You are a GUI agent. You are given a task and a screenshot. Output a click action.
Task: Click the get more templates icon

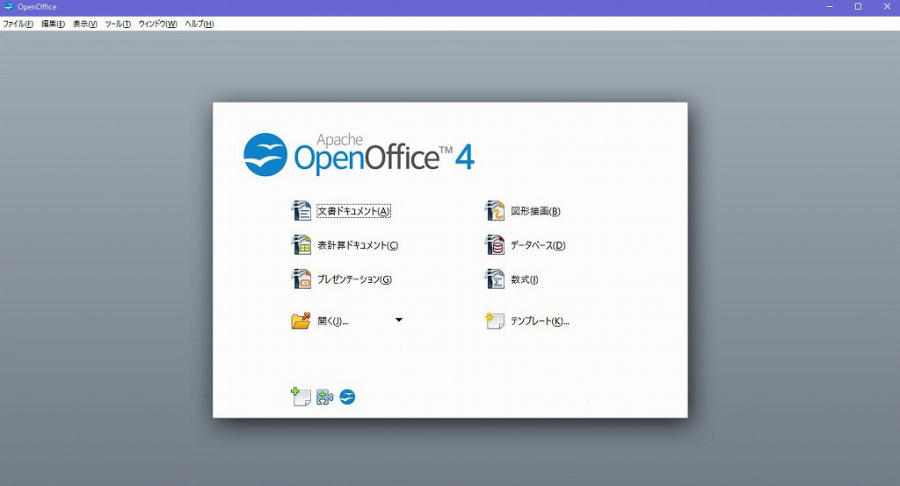tap(301, 396)
